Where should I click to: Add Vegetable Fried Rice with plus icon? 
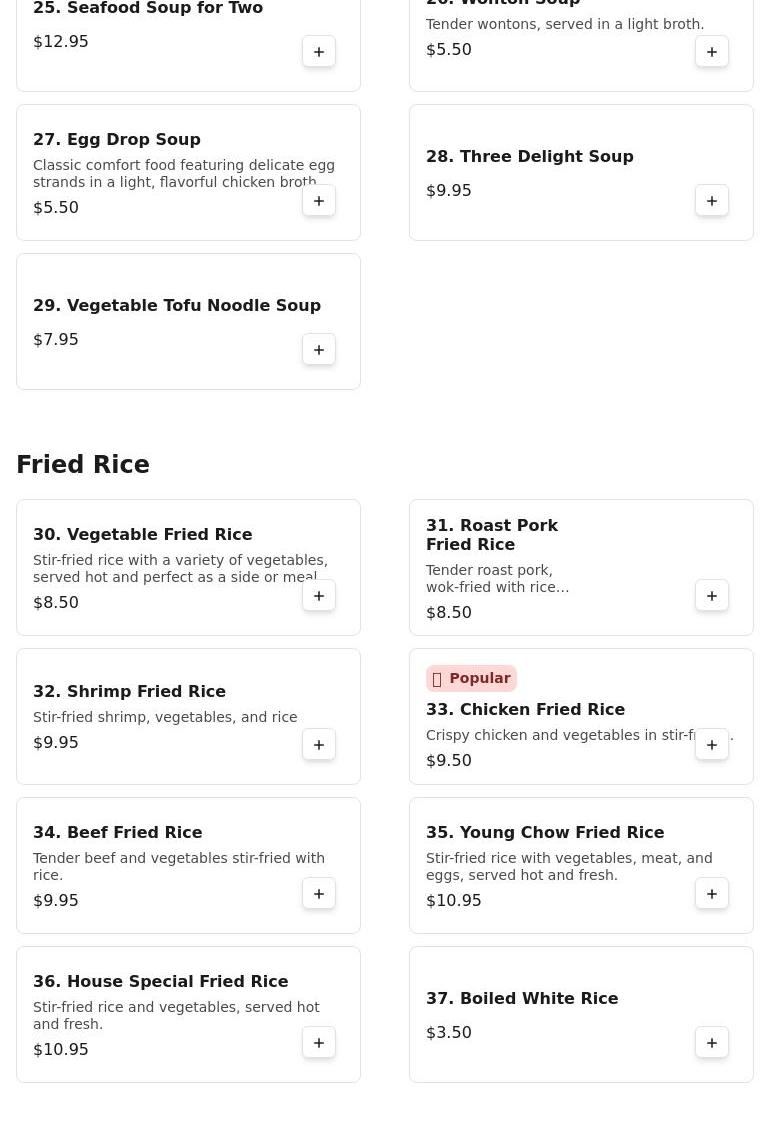319,596
